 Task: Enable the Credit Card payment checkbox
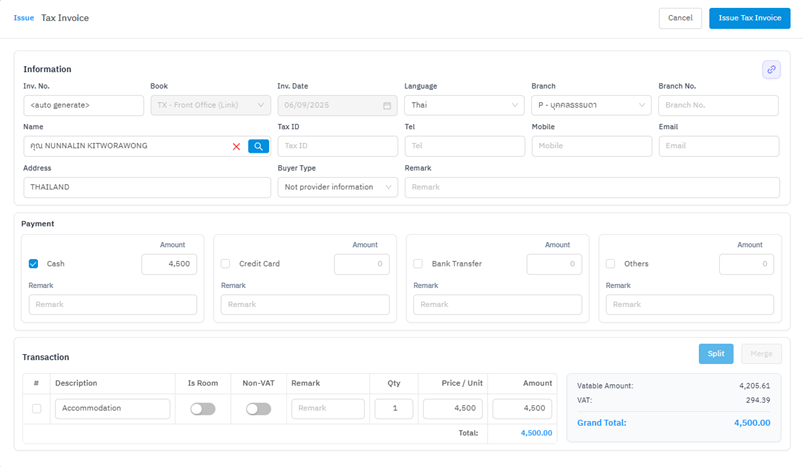coord(225,264)
